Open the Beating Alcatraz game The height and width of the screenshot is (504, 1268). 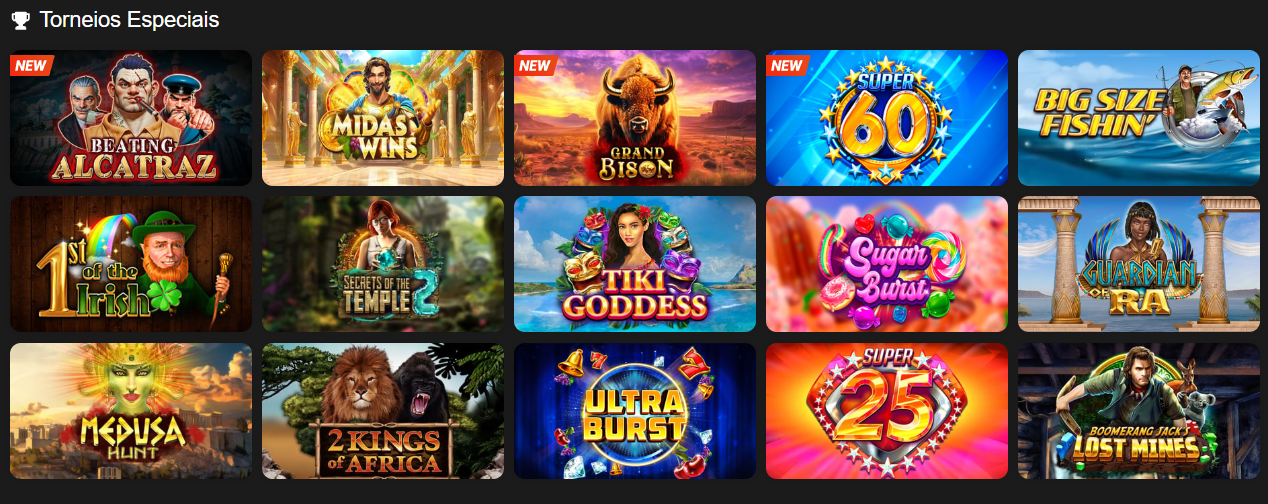(x=131, y=118)
